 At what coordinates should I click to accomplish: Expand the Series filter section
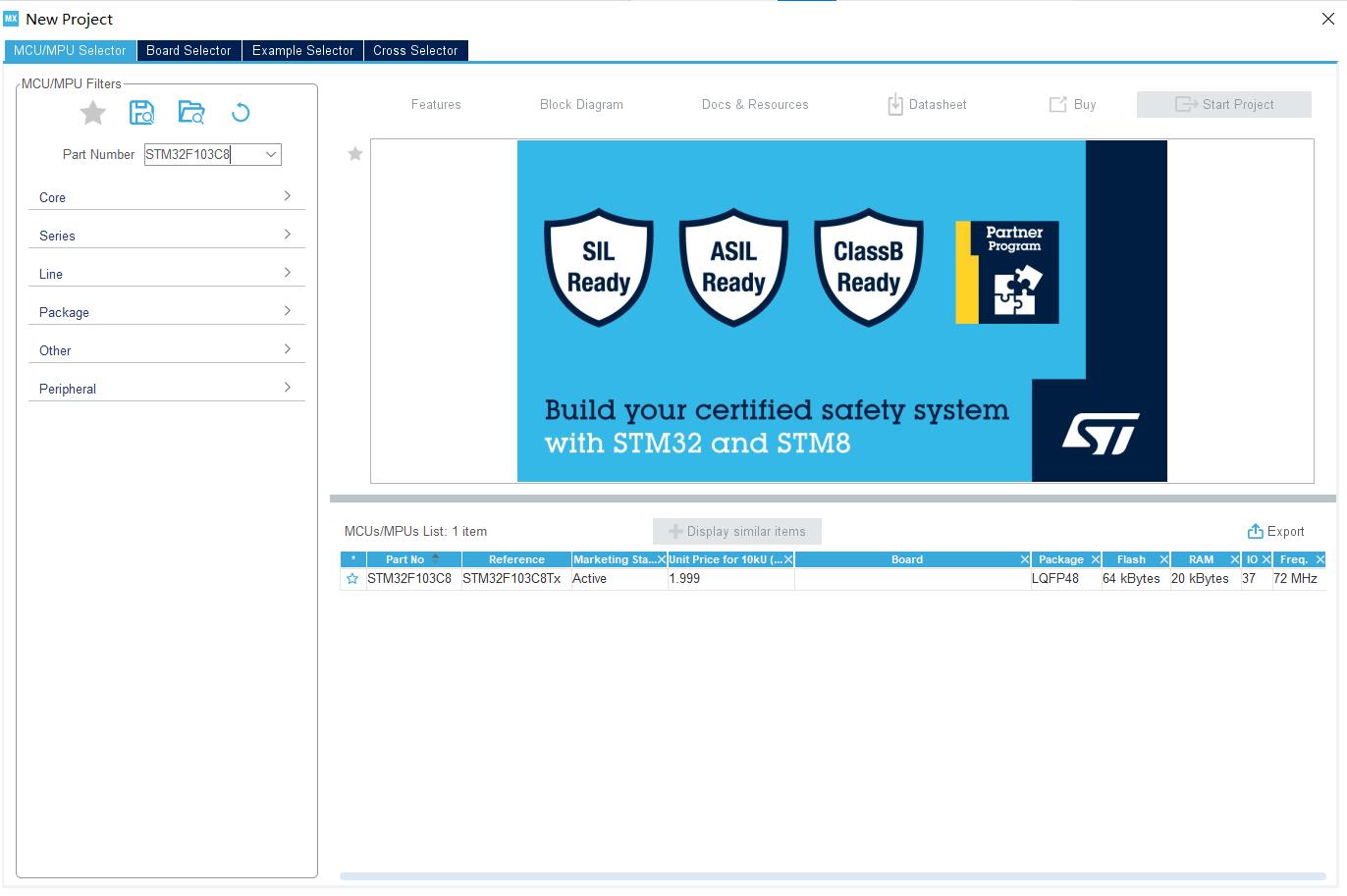pos(167,236)
